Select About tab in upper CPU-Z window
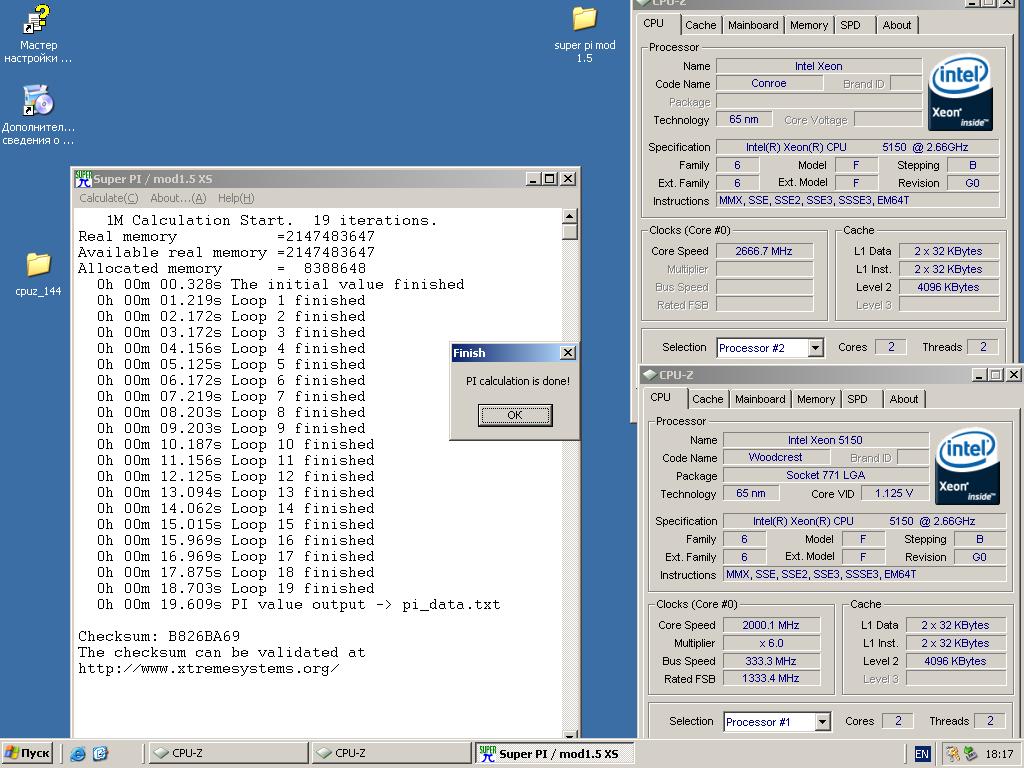The height and width of the screenshot is (768, 1024). 897,25
